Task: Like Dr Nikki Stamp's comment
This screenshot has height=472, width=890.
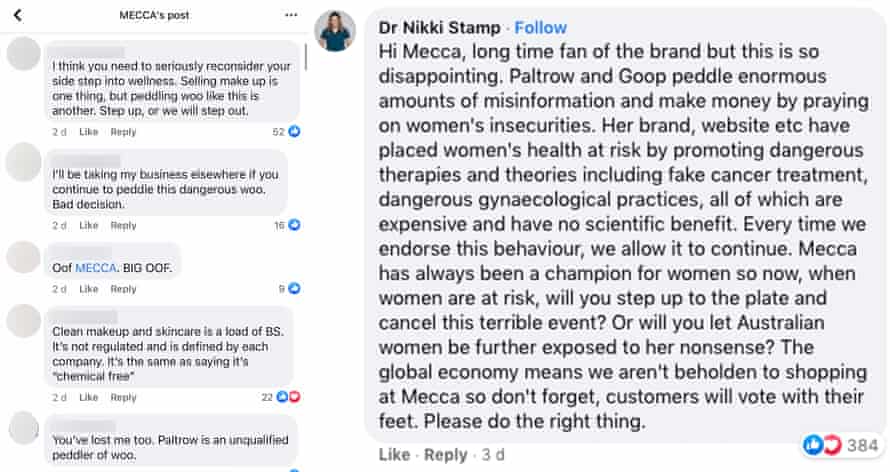Action: click(x=394, y=455)
